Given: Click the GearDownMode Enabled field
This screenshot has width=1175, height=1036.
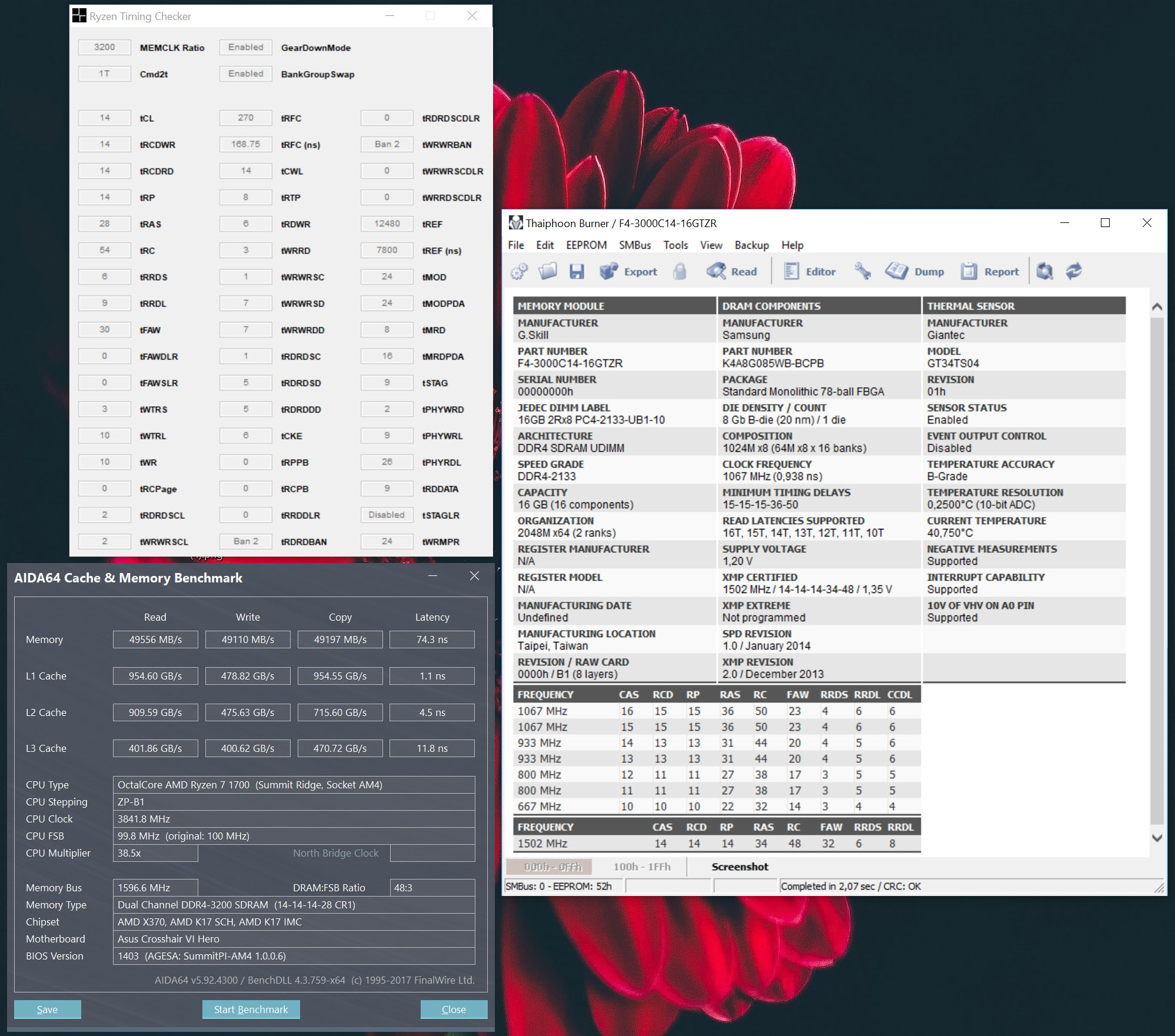Looking at the screenshot, I should tap(245, 47).
